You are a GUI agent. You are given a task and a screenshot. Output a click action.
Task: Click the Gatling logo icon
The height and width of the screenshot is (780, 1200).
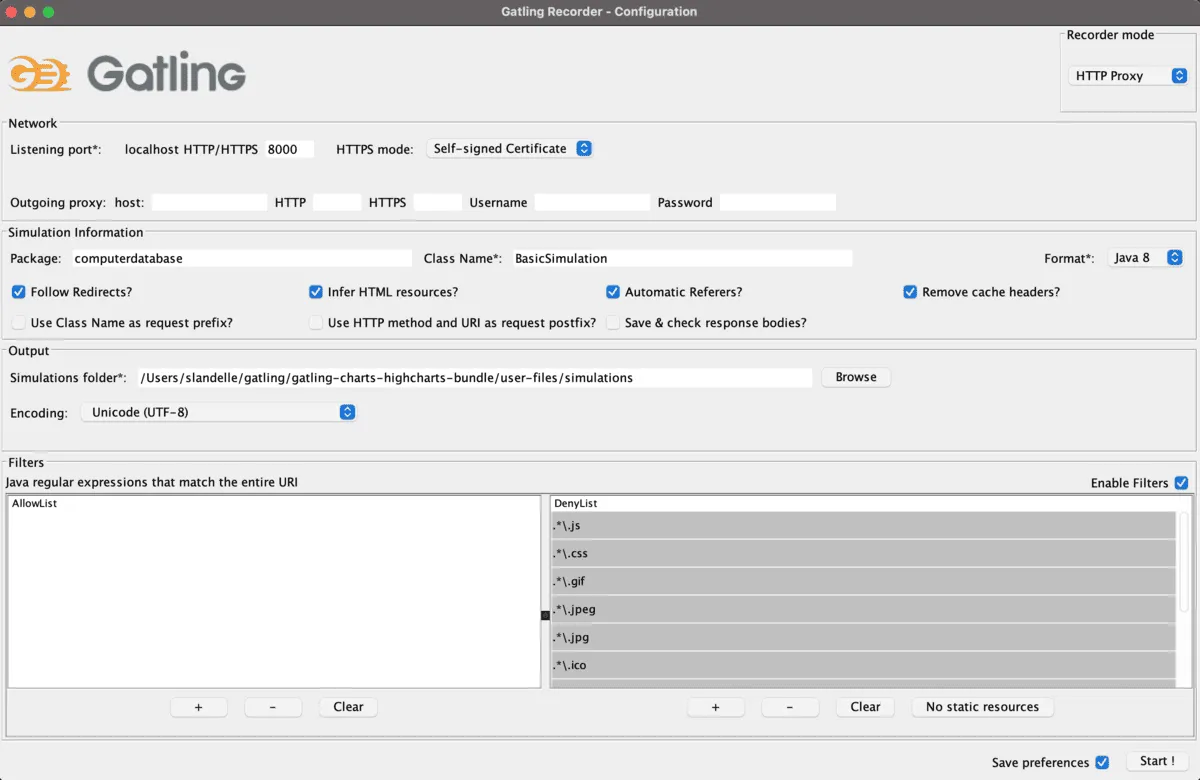40,72
